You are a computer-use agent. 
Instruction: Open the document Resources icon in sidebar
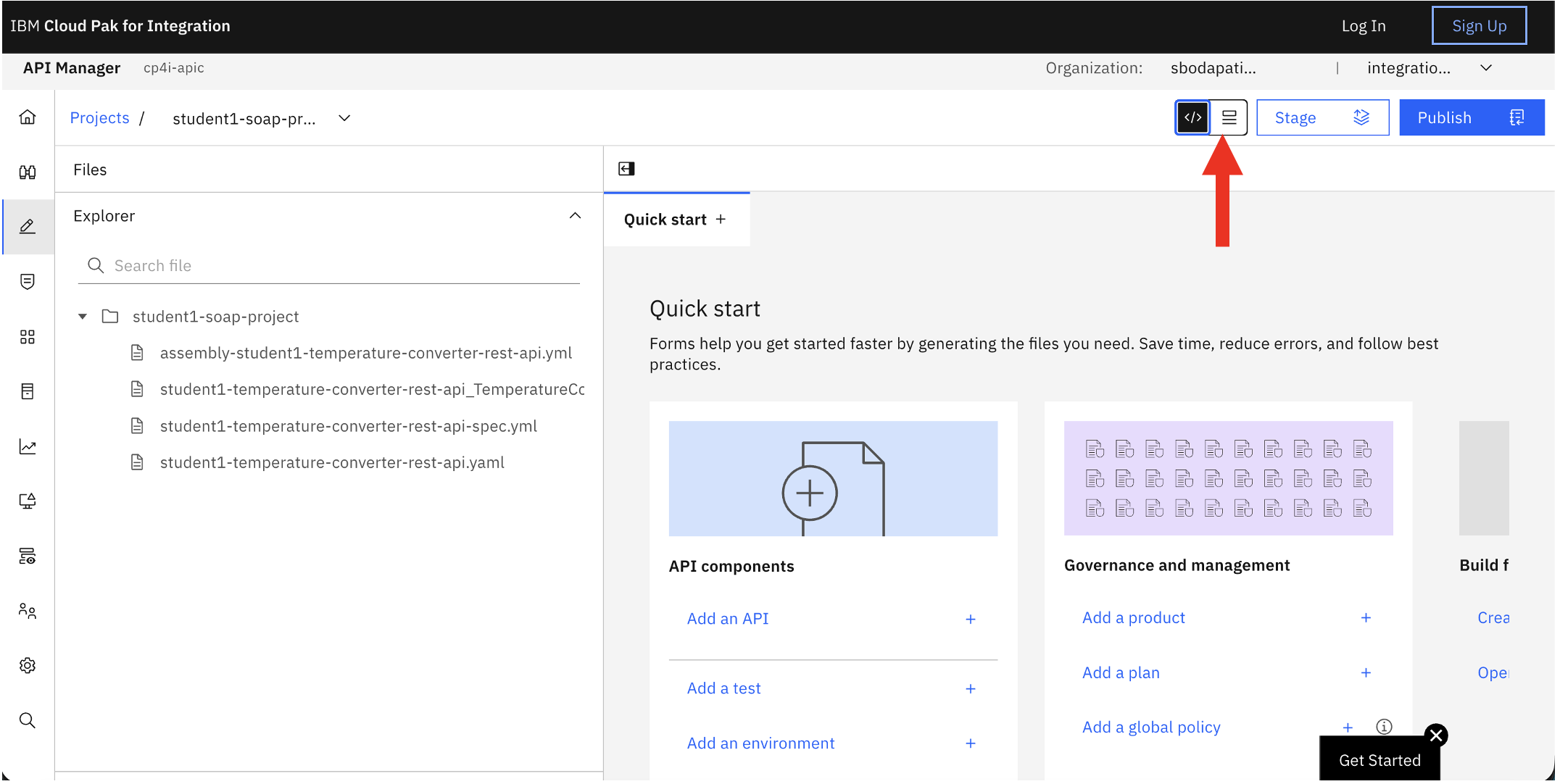[x=28, y=392]
